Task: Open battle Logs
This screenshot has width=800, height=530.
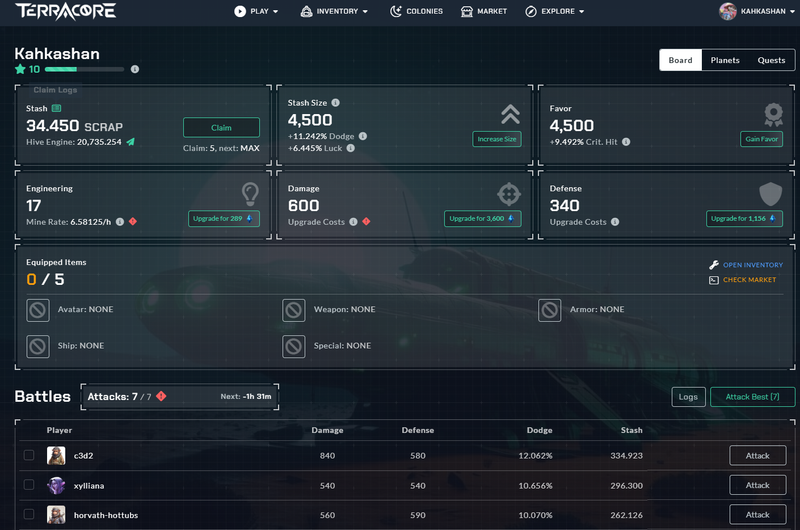Action: pyautogui.click(x=688, y=397)
